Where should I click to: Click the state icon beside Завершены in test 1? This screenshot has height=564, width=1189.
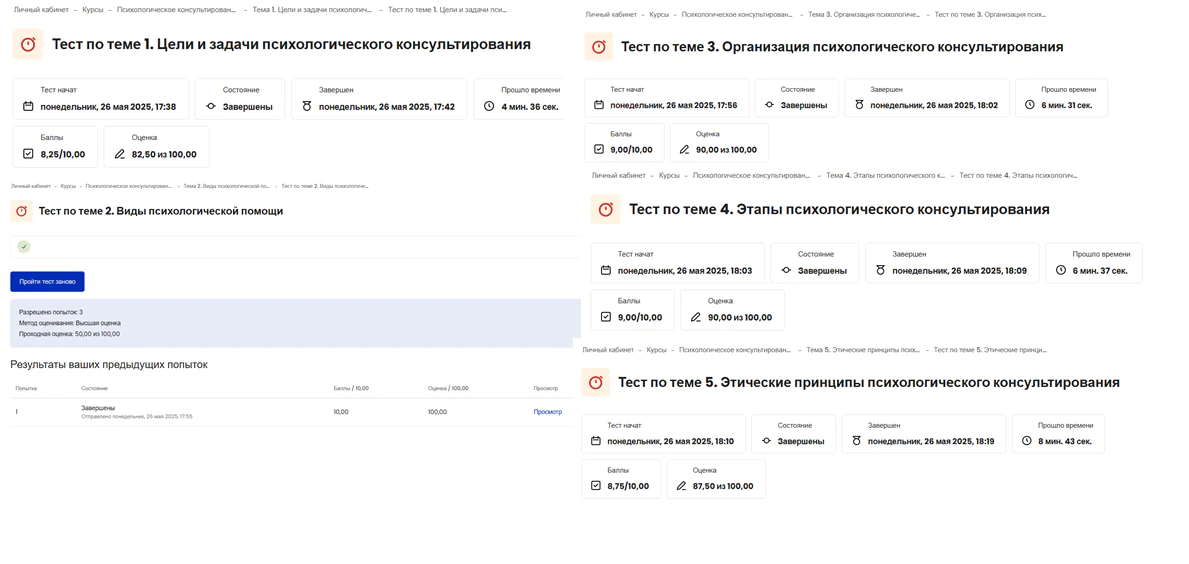click(x=211, y=107)
